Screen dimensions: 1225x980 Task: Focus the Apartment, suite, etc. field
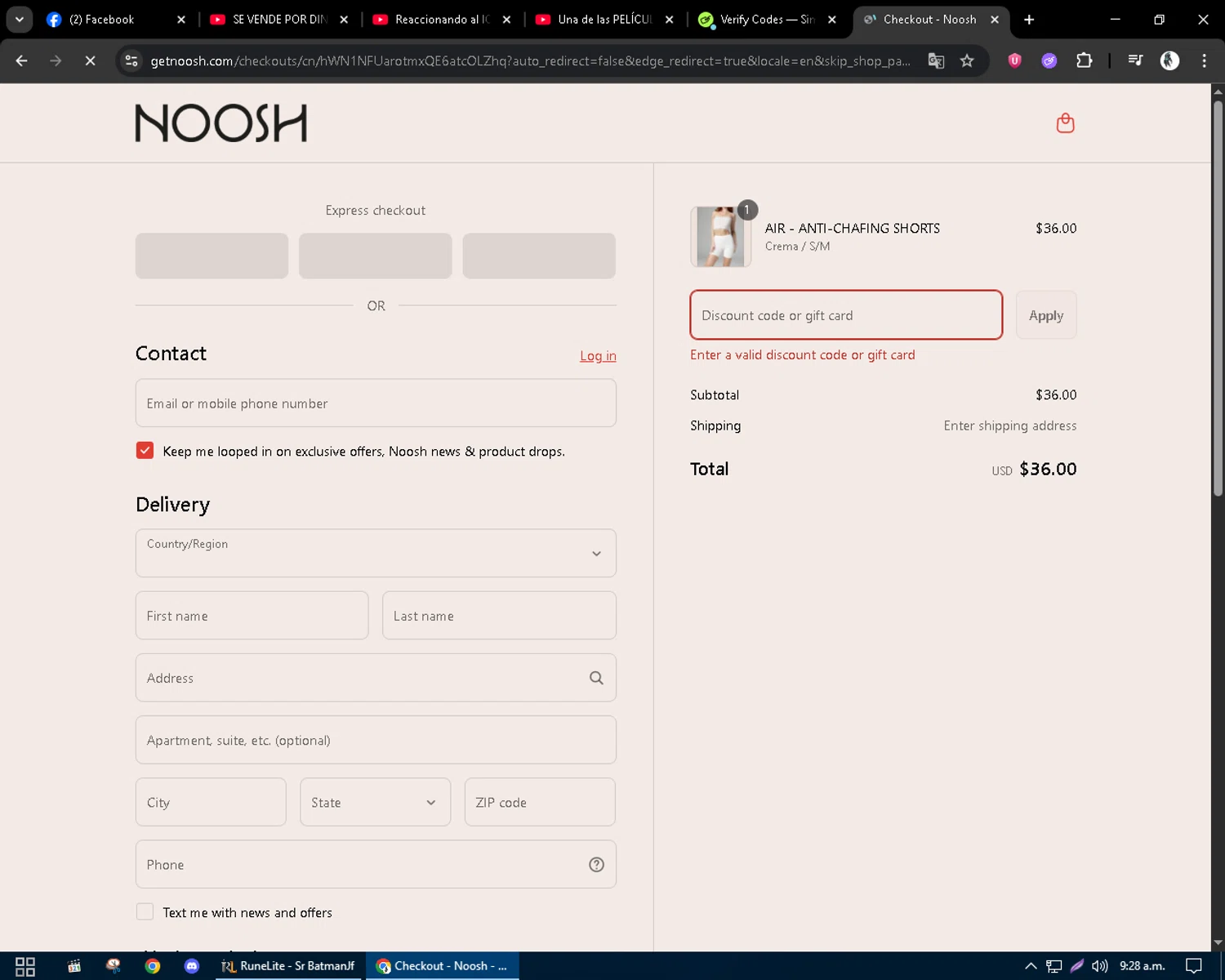point(376,740)
